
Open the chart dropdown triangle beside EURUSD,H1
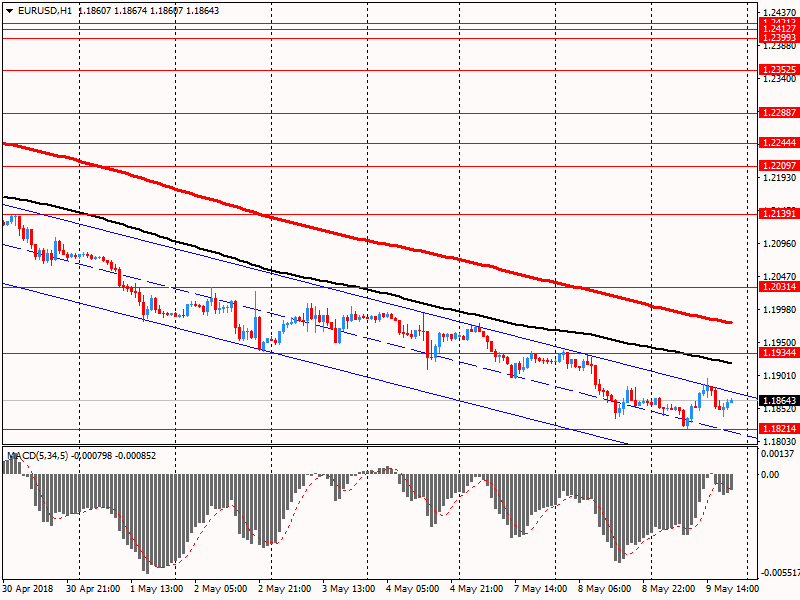pyautogui.click(x=10, y=11)
